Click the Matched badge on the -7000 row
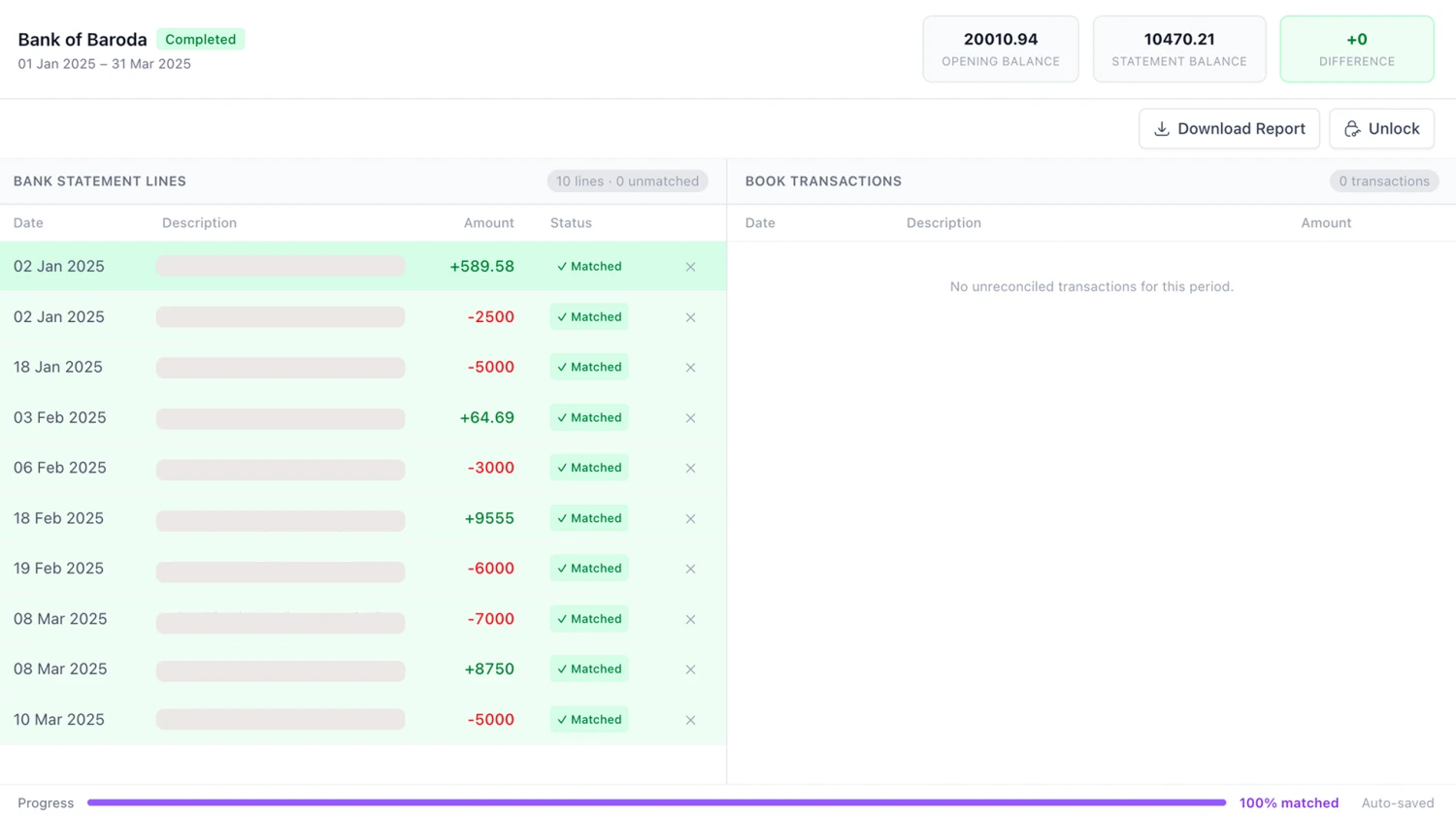The image size is (1456, 817). click(x=589, y=619)
